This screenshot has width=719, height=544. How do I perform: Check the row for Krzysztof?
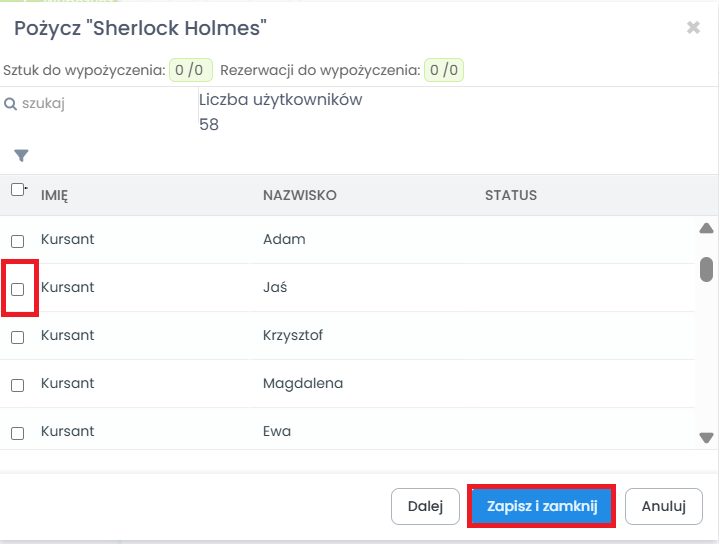click(17, 337)
